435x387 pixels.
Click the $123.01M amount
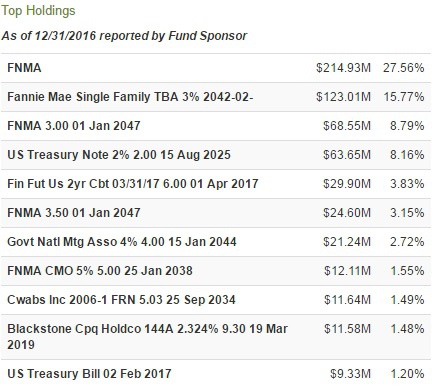point(343,97)
